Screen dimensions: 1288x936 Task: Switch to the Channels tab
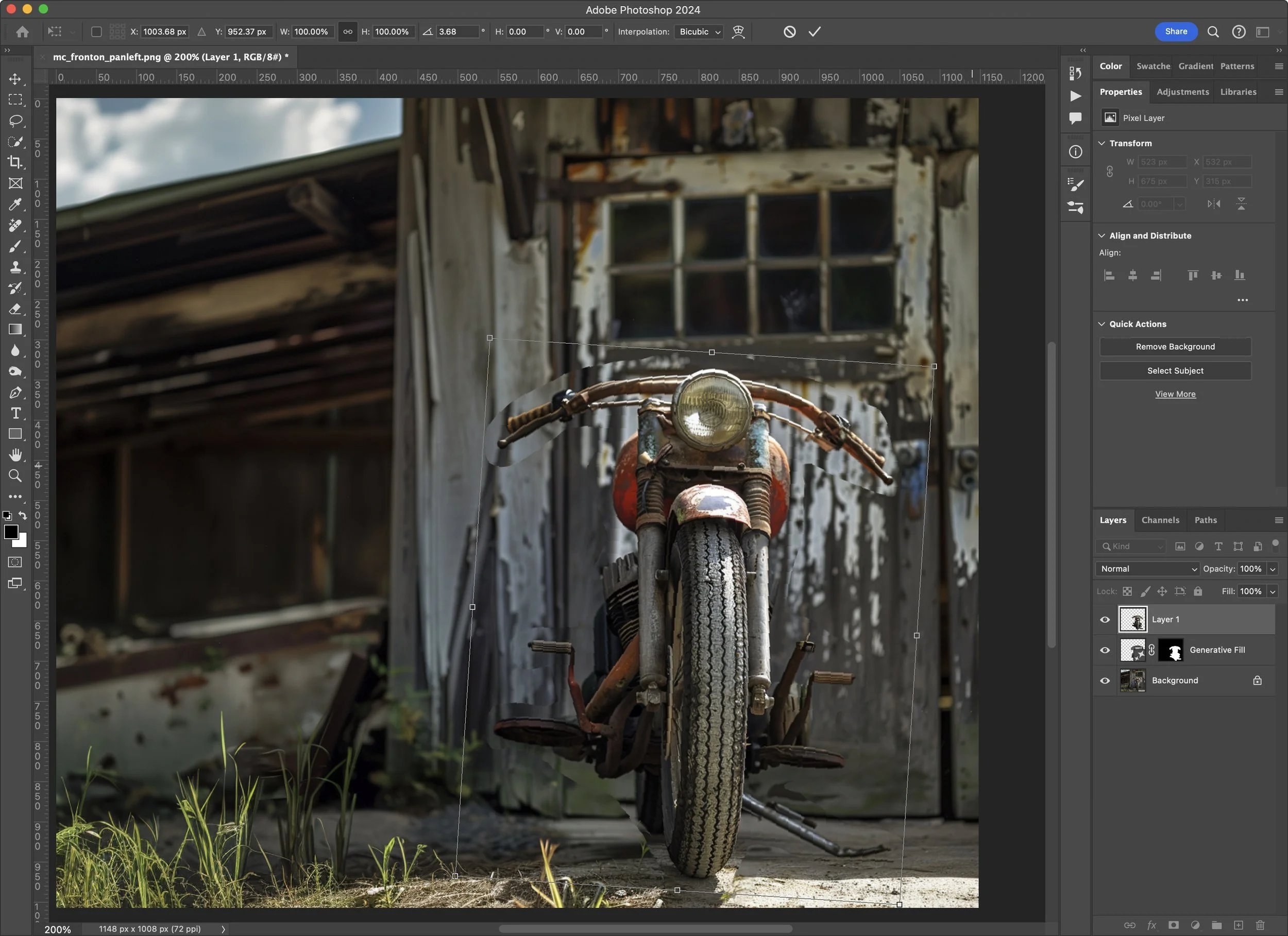point(1160,520)
